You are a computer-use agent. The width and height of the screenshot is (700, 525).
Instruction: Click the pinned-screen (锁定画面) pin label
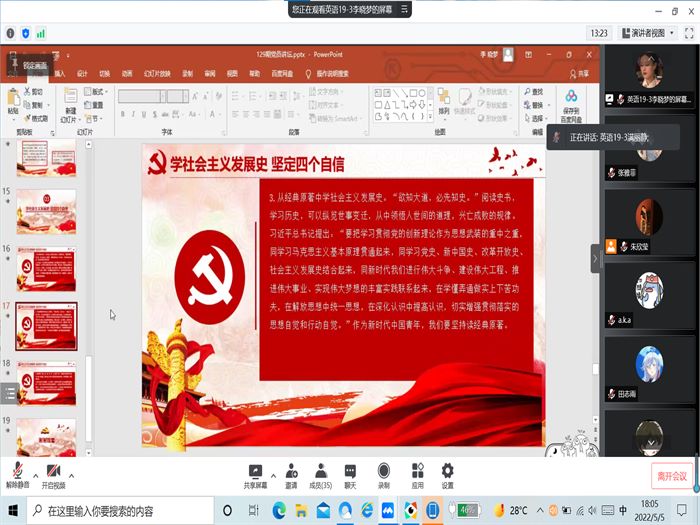point(29,65)
